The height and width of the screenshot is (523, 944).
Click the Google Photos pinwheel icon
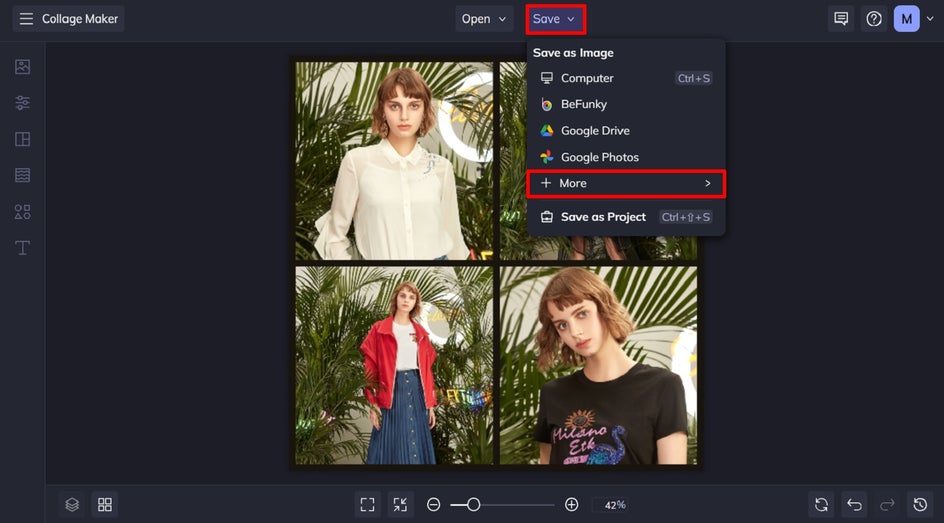pyautogui.click(x=547, y=157)
